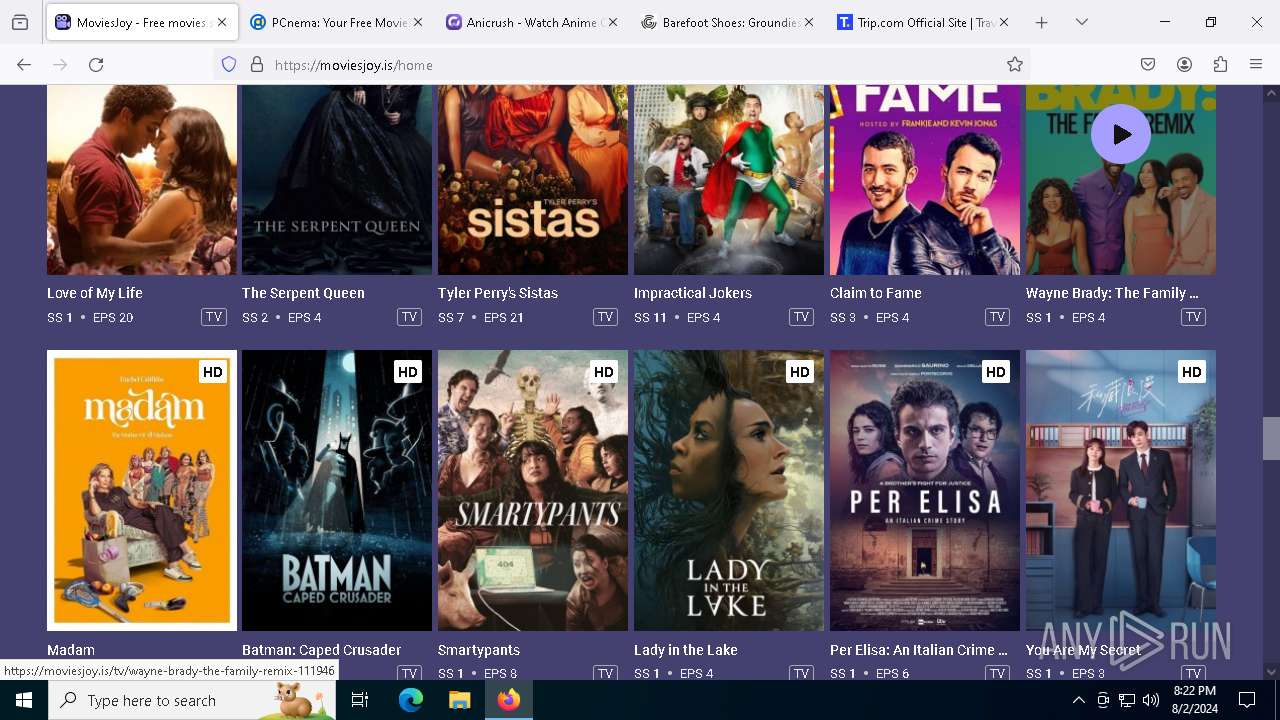Switch to the PCnema tab

(x=336, y=22)
